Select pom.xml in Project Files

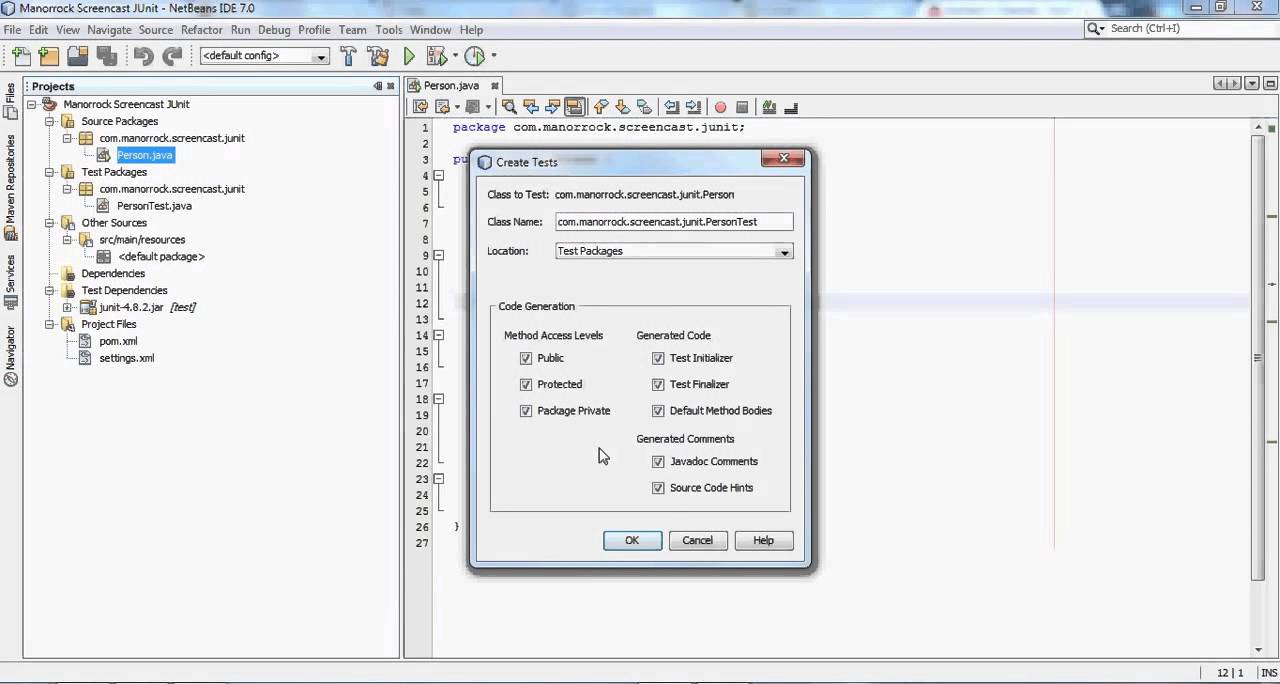click(118, 341)
